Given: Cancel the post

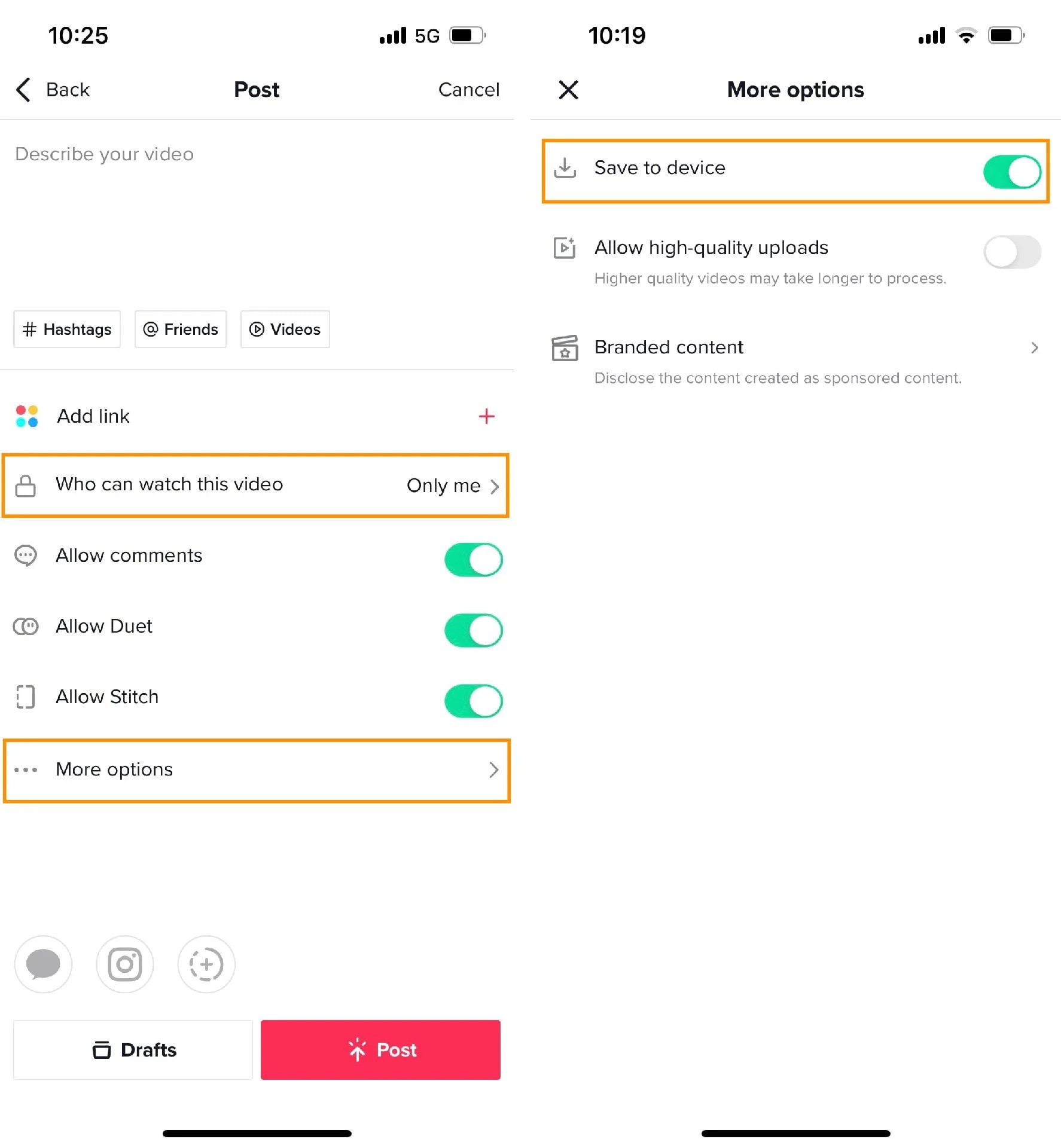Looking at the screenshot, I should click(x=469, y=90).
